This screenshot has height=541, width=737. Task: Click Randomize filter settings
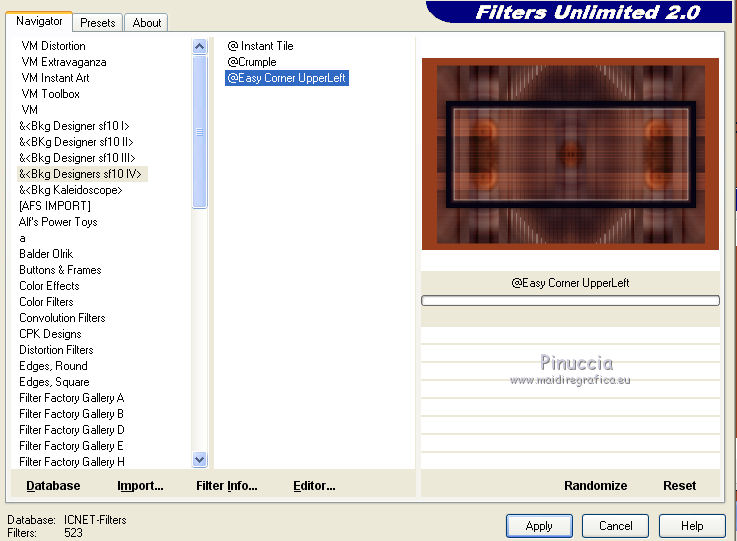coord(596,486)
